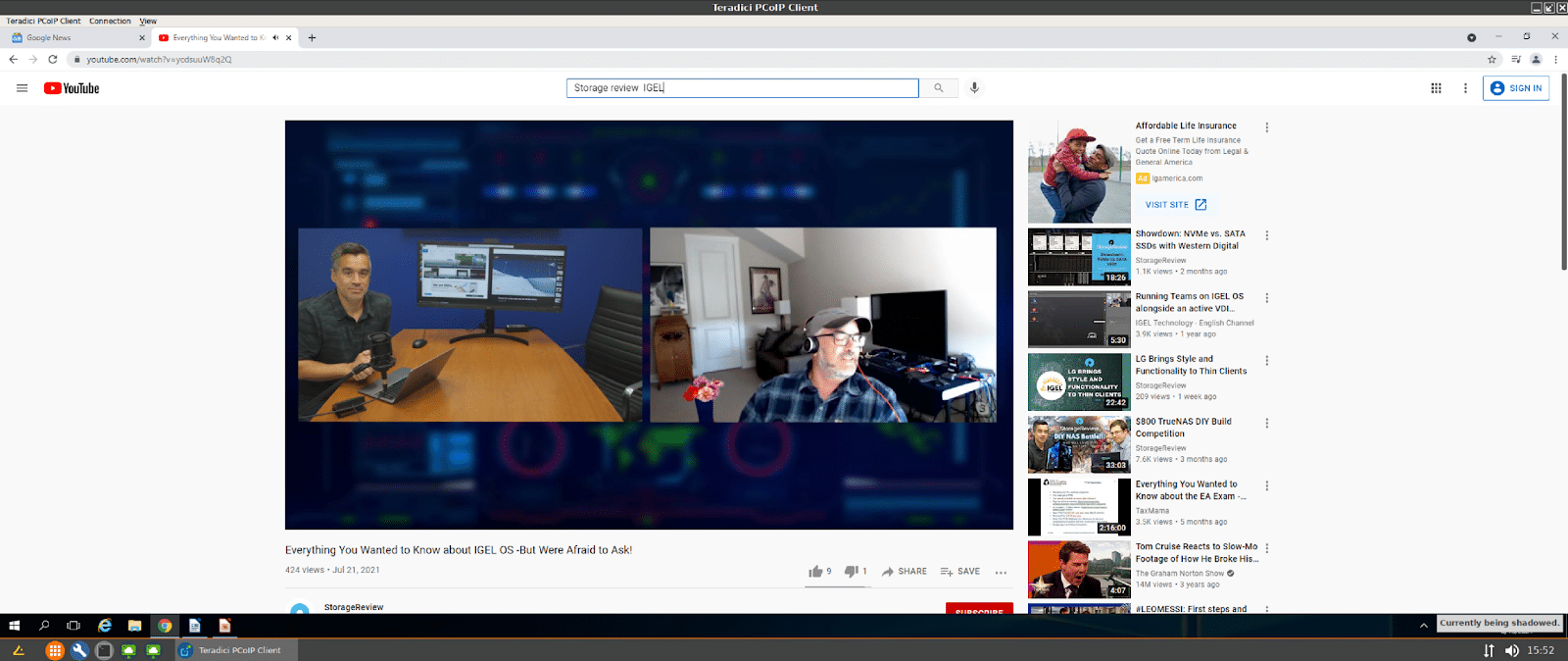Open the View menu
The image size is (1568, 661).
(148, 21)
